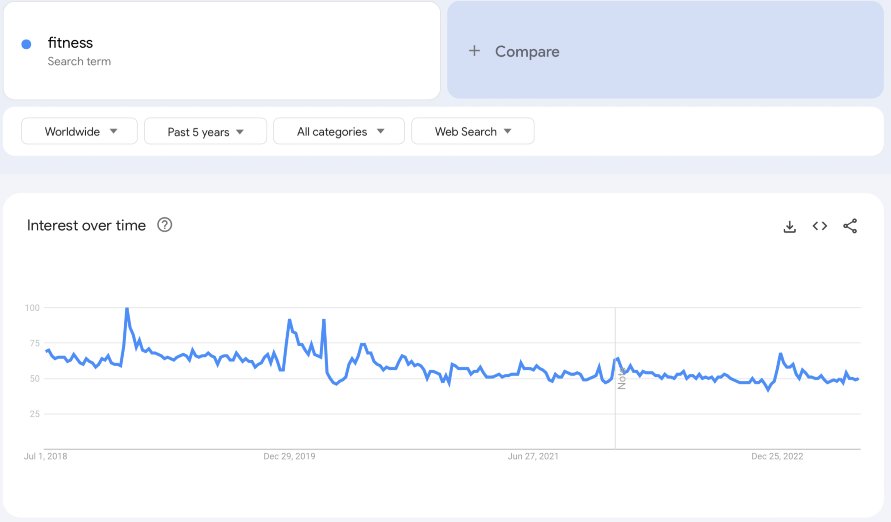Viewport: 891px width, 522px height.
Task: Click the plus icon next to Compare
Action: click(474, 51)
